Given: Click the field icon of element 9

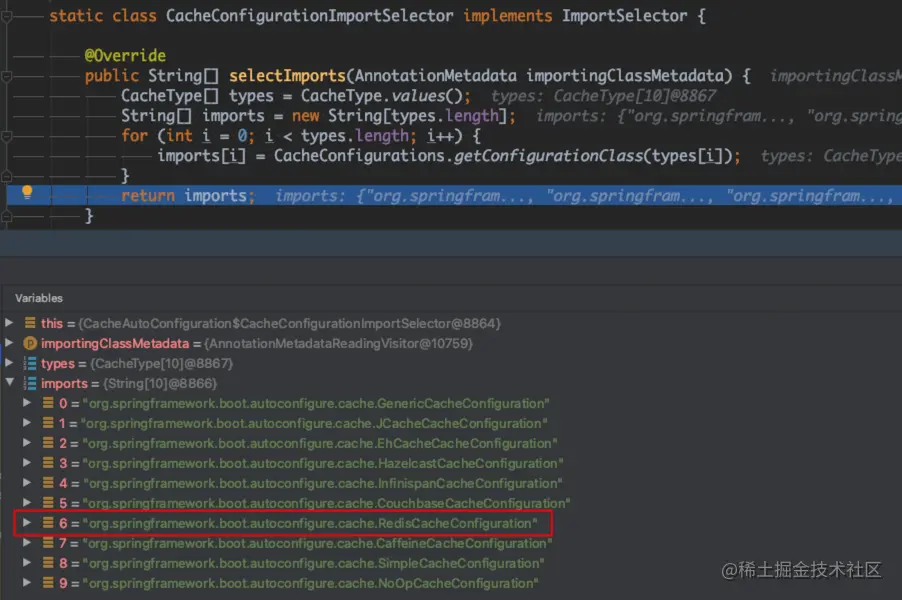Looking at the screenshot, I should (x=48, y=583).
